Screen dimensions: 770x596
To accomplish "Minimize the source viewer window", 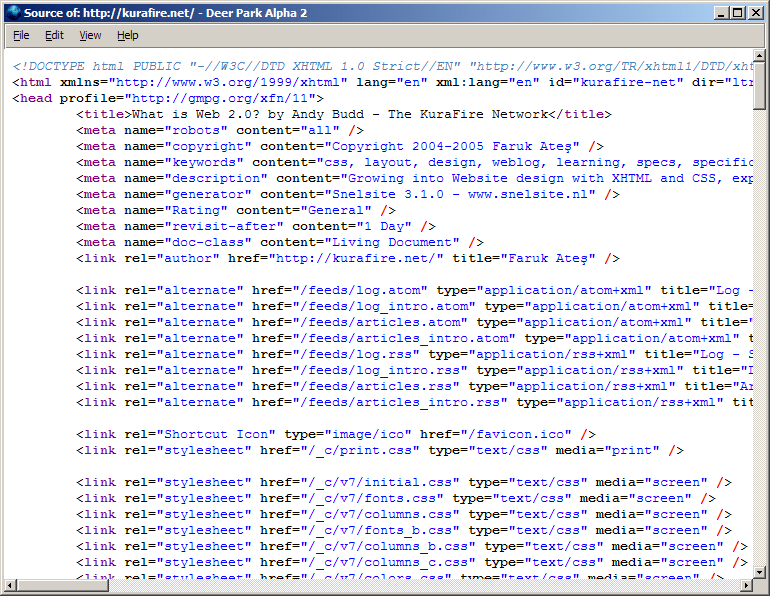I will point(721,13).
